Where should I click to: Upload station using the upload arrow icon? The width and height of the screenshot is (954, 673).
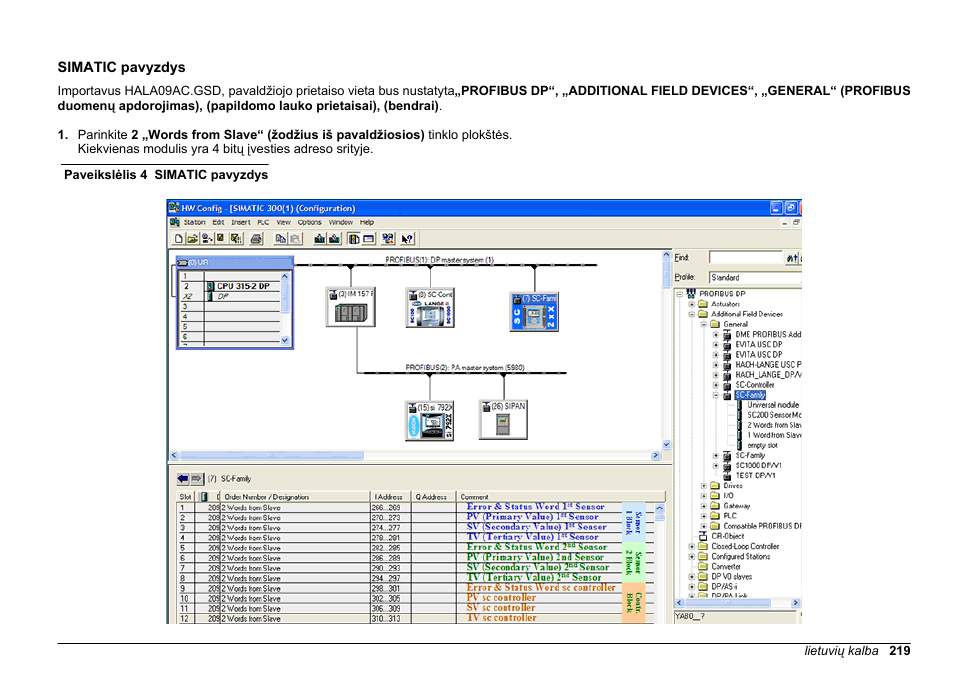coord(333,238)
